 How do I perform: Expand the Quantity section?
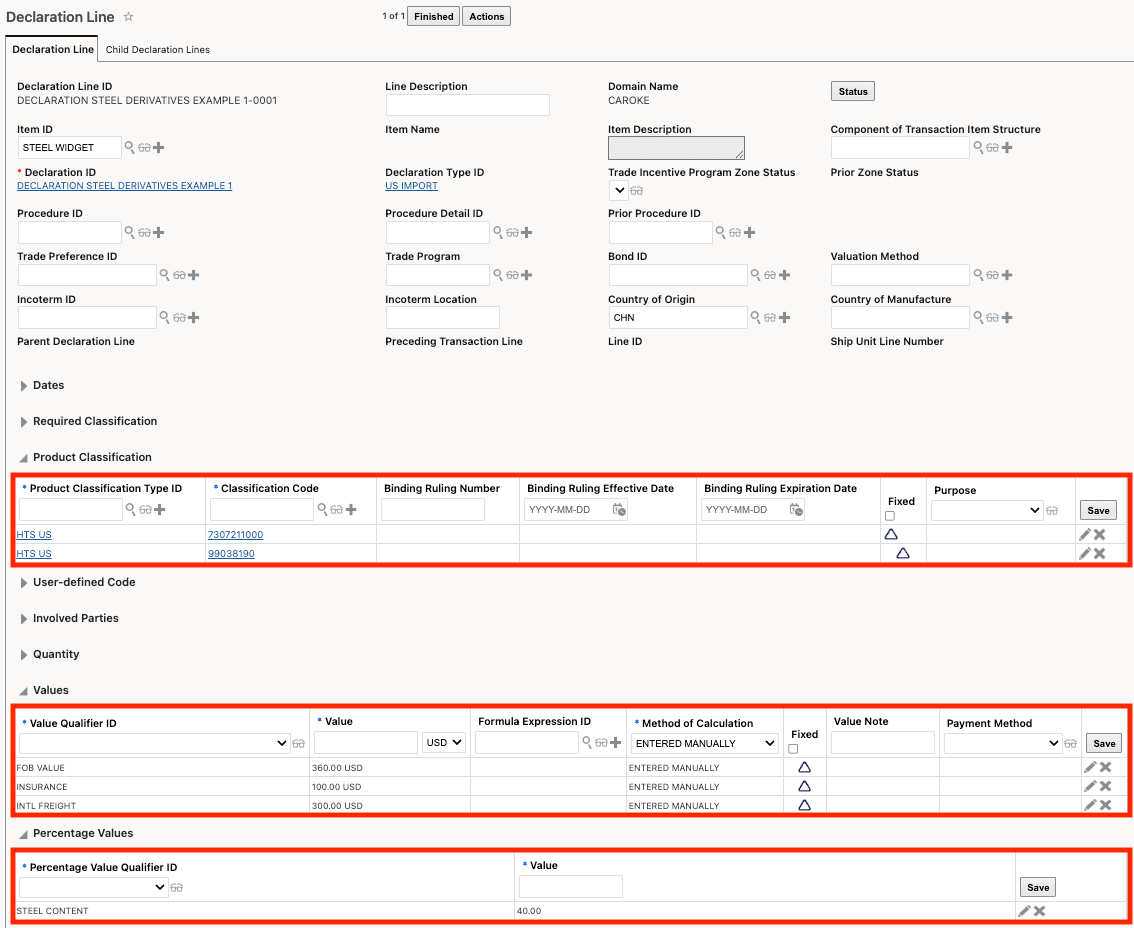pos(24,655)
